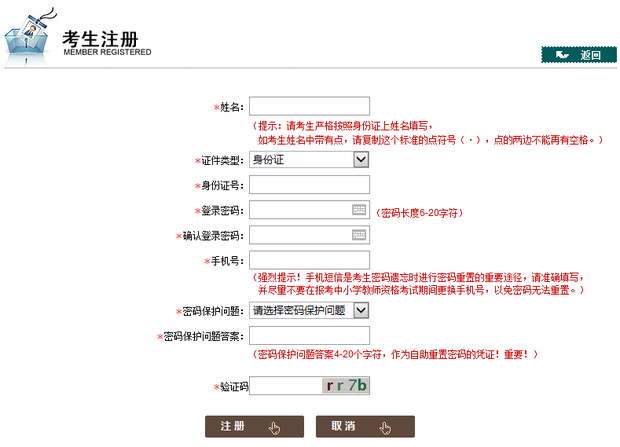Expand the 请选择密码保护问题 dropdown

(309, 310)
